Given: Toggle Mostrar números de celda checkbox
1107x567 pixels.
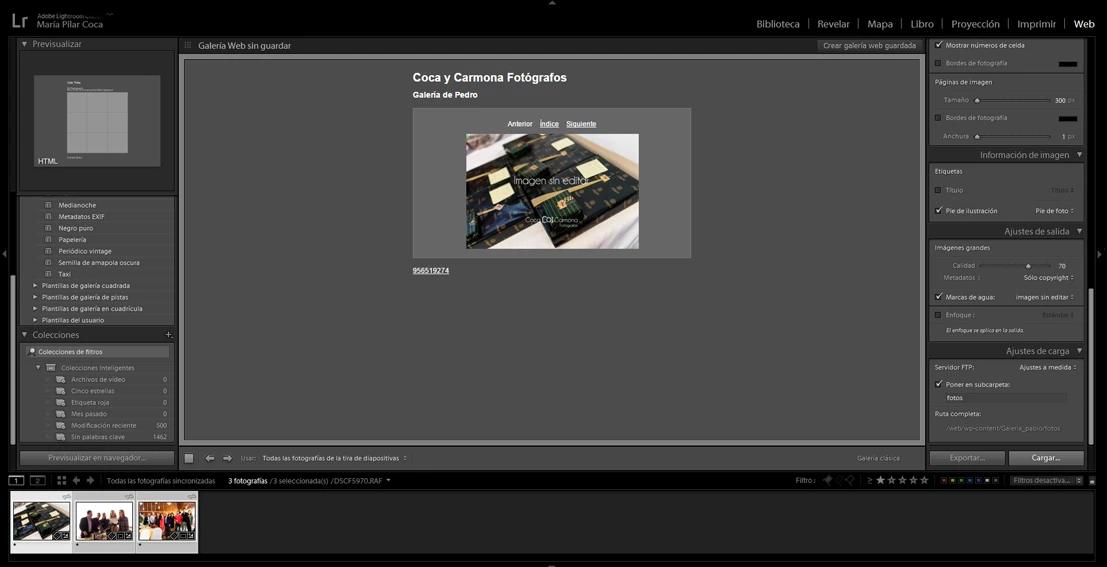Looking at the screenshot, I should (x=938, y=44).
